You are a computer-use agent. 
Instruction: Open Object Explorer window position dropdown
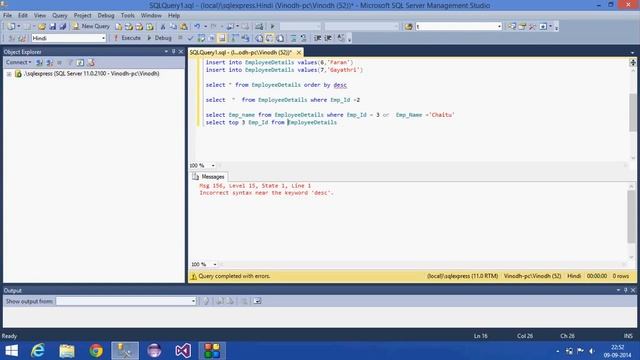pos(166,52)
